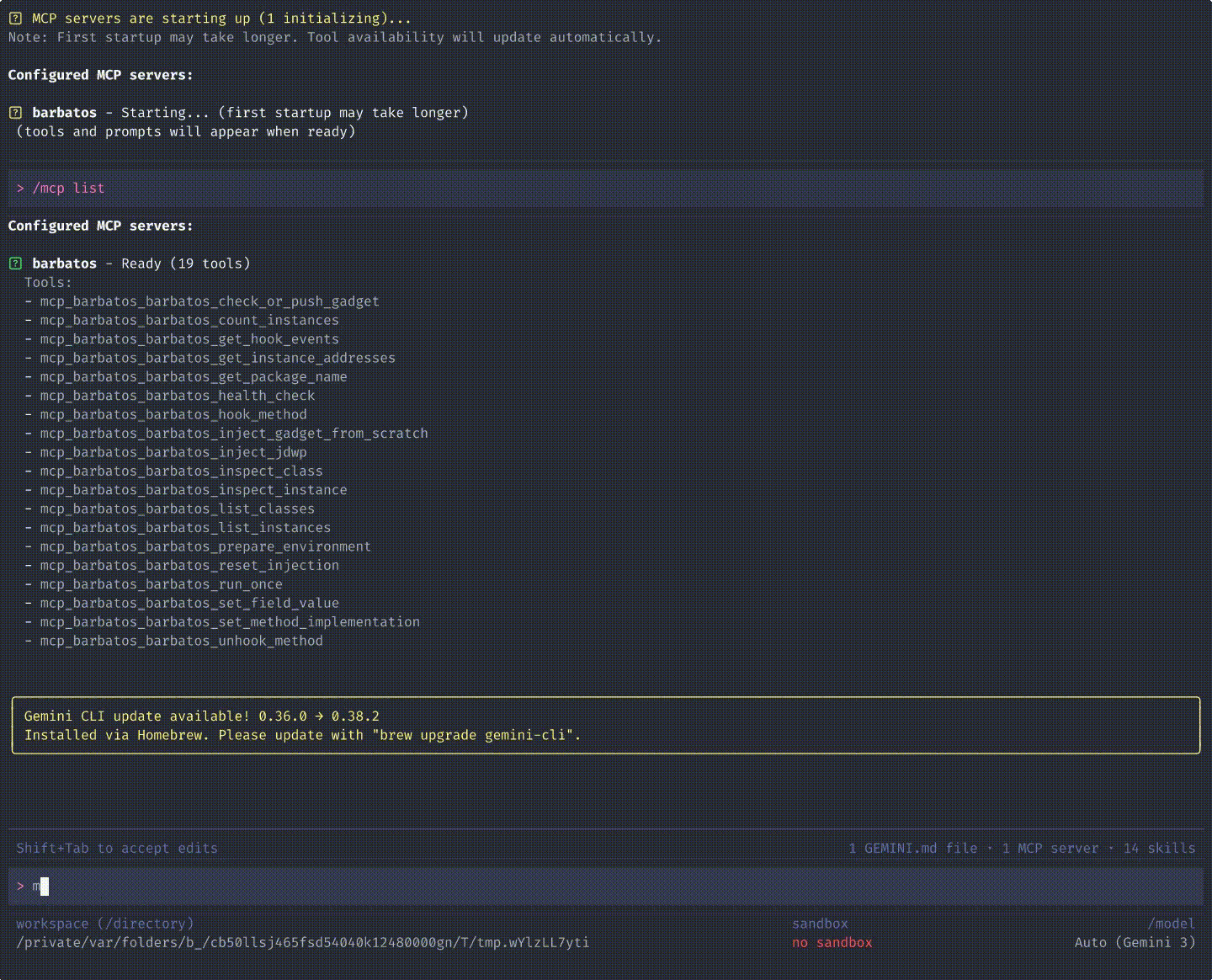Viewport: 1212px width, 980px height.
Task: Click 'Gemini CLI update available! 0.36.0 → 0.38.2' text
Action: 202,716
